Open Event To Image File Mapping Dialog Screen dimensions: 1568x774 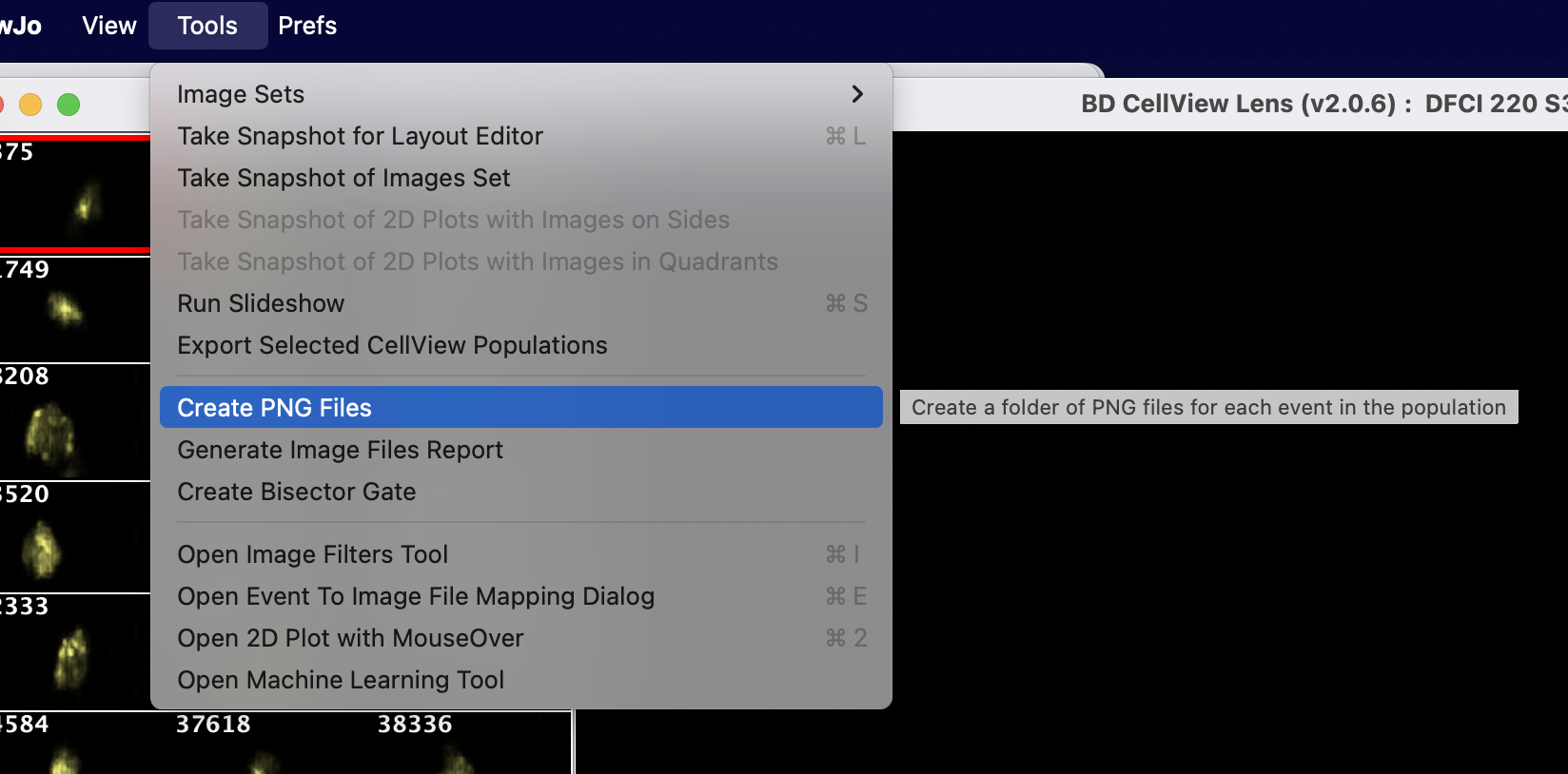click(416, 596)
